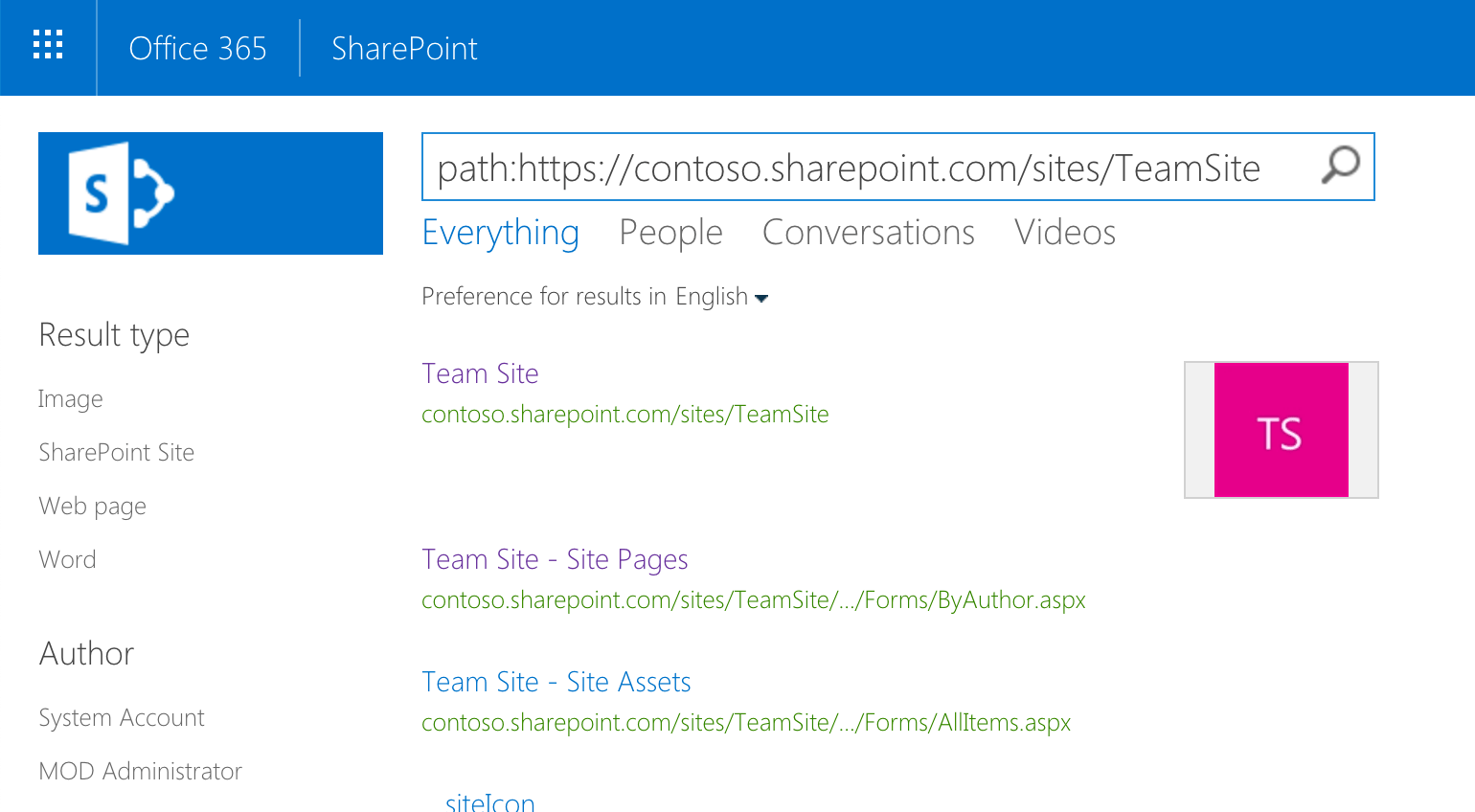Click the Office 365 header link
The width and height of the screenshot is (1475, 812).
coord(197,48)
